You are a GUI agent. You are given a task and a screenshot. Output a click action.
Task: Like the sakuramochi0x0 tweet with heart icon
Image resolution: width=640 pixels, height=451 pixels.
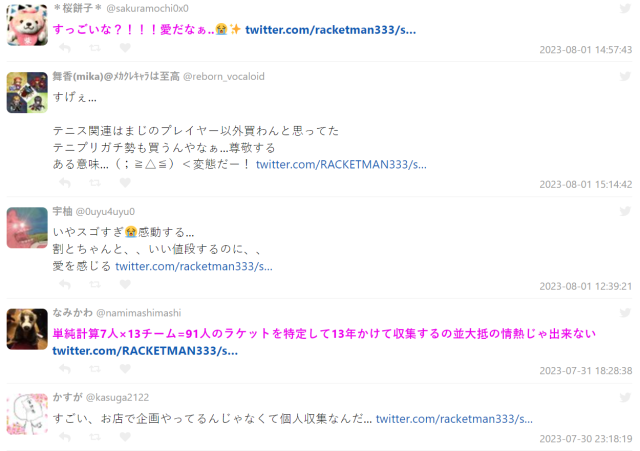pos(125,48)
